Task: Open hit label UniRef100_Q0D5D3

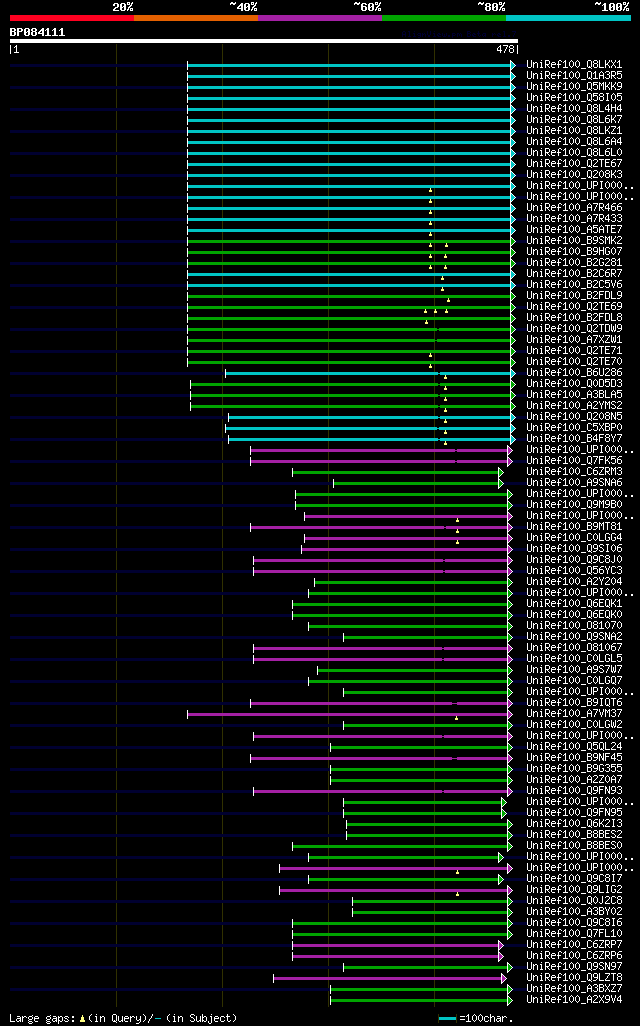Action: pyautogui.click(x=574, y=383)
